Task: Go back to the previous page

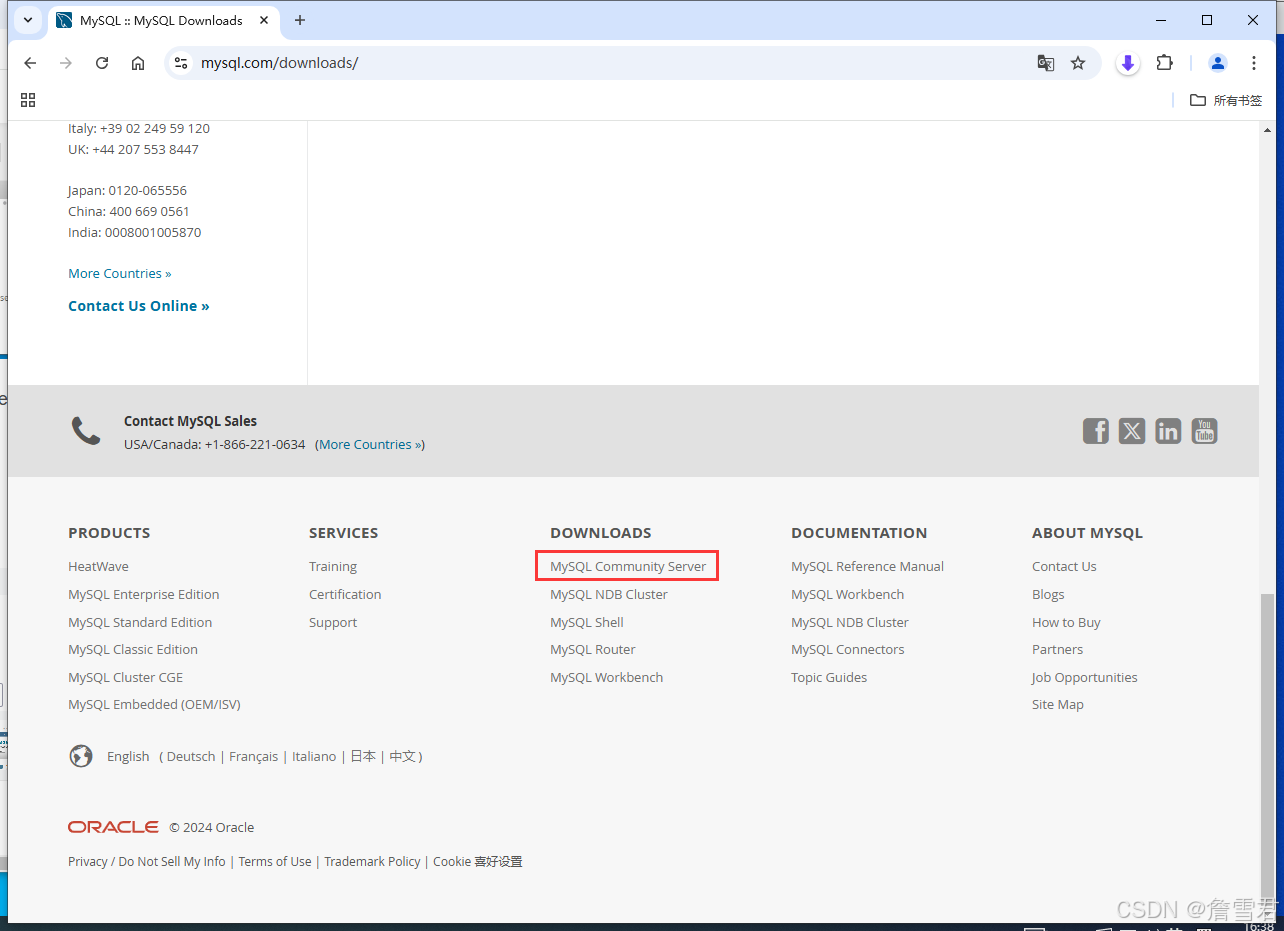Action: click(x=30, y=63)
